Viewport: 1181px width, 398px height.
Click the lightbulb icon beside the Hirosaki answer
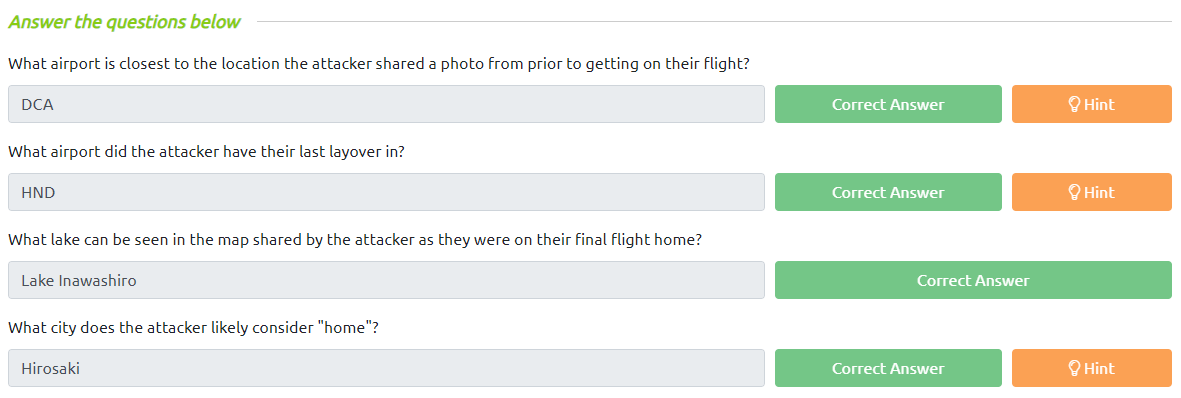[x=1075, y=369]
